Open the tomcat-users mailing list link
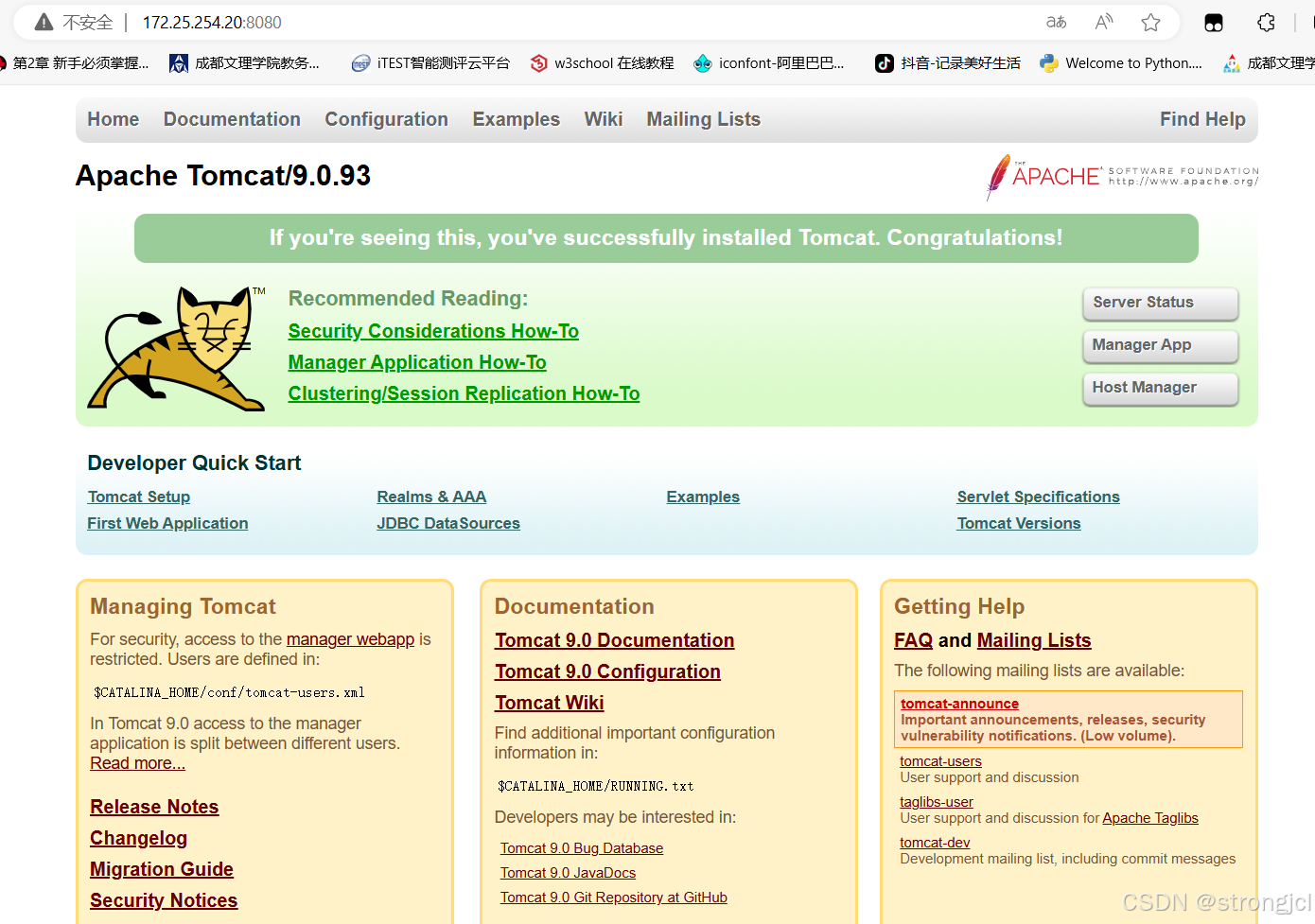 [x=940, y=761]
